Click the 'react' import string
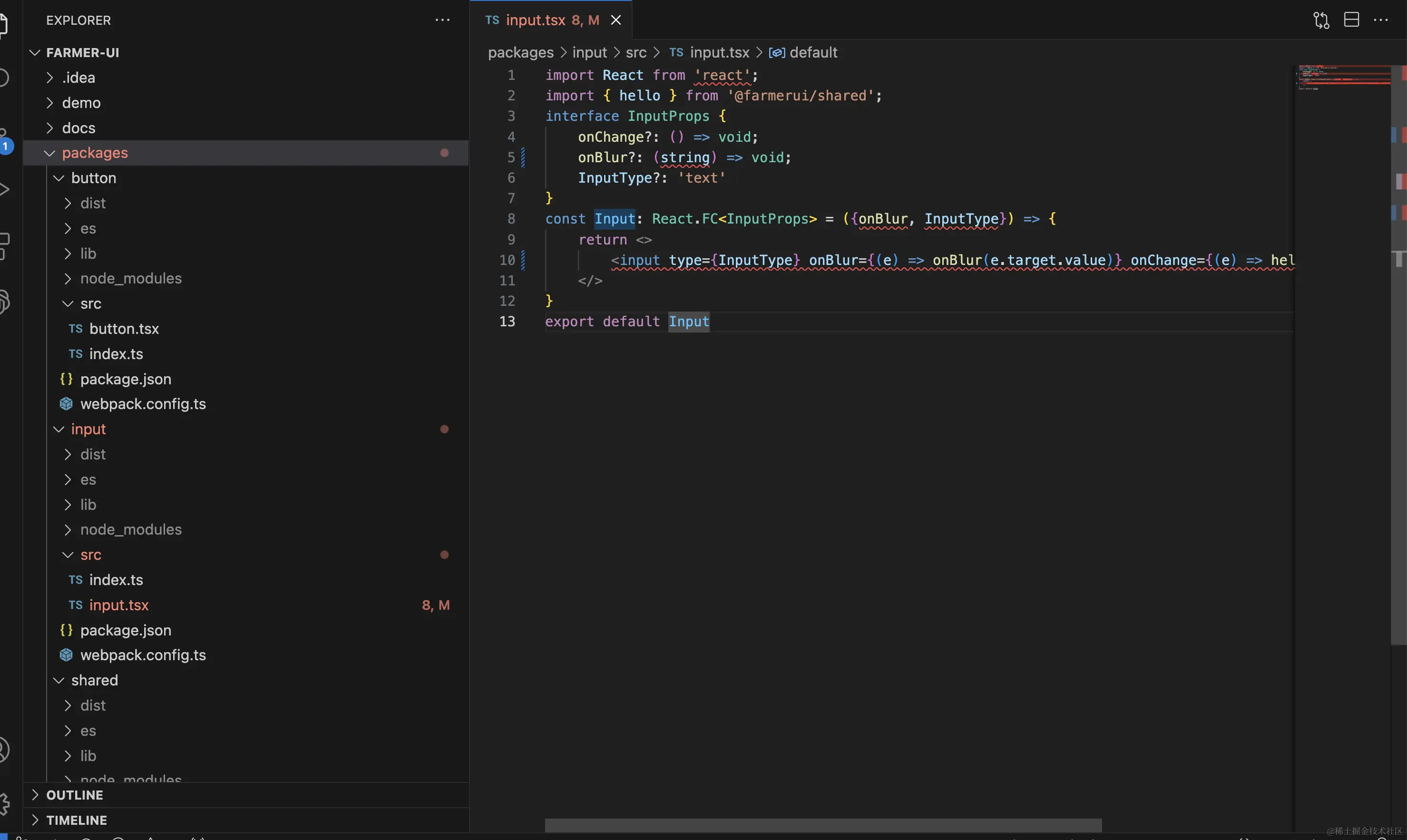Viewport: 1407px width, 840px height. click(x=722, y=75)
